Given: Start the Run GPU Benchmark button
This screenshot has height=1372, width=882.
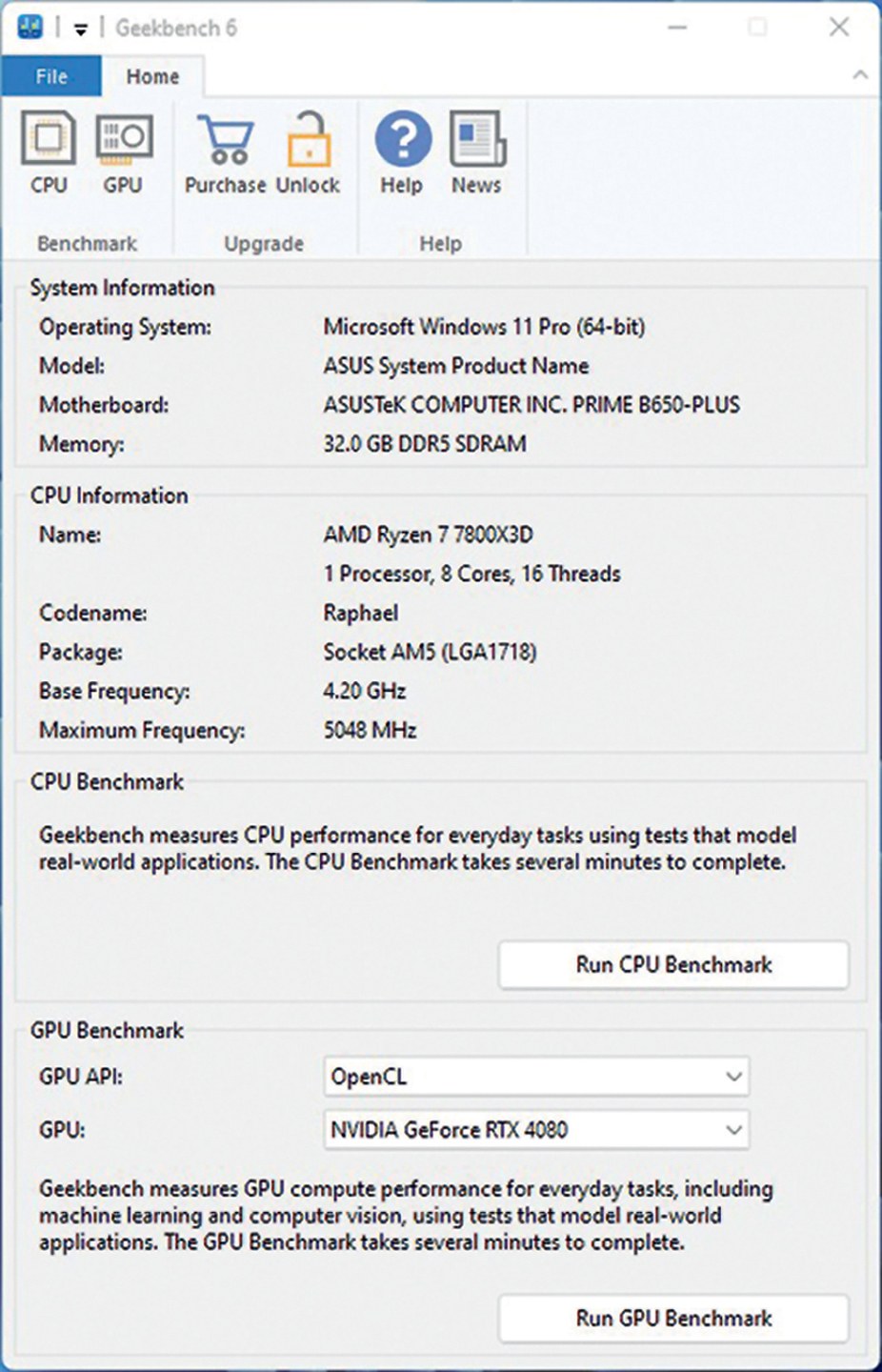Looking at the screenshot, I should 673,1318.
